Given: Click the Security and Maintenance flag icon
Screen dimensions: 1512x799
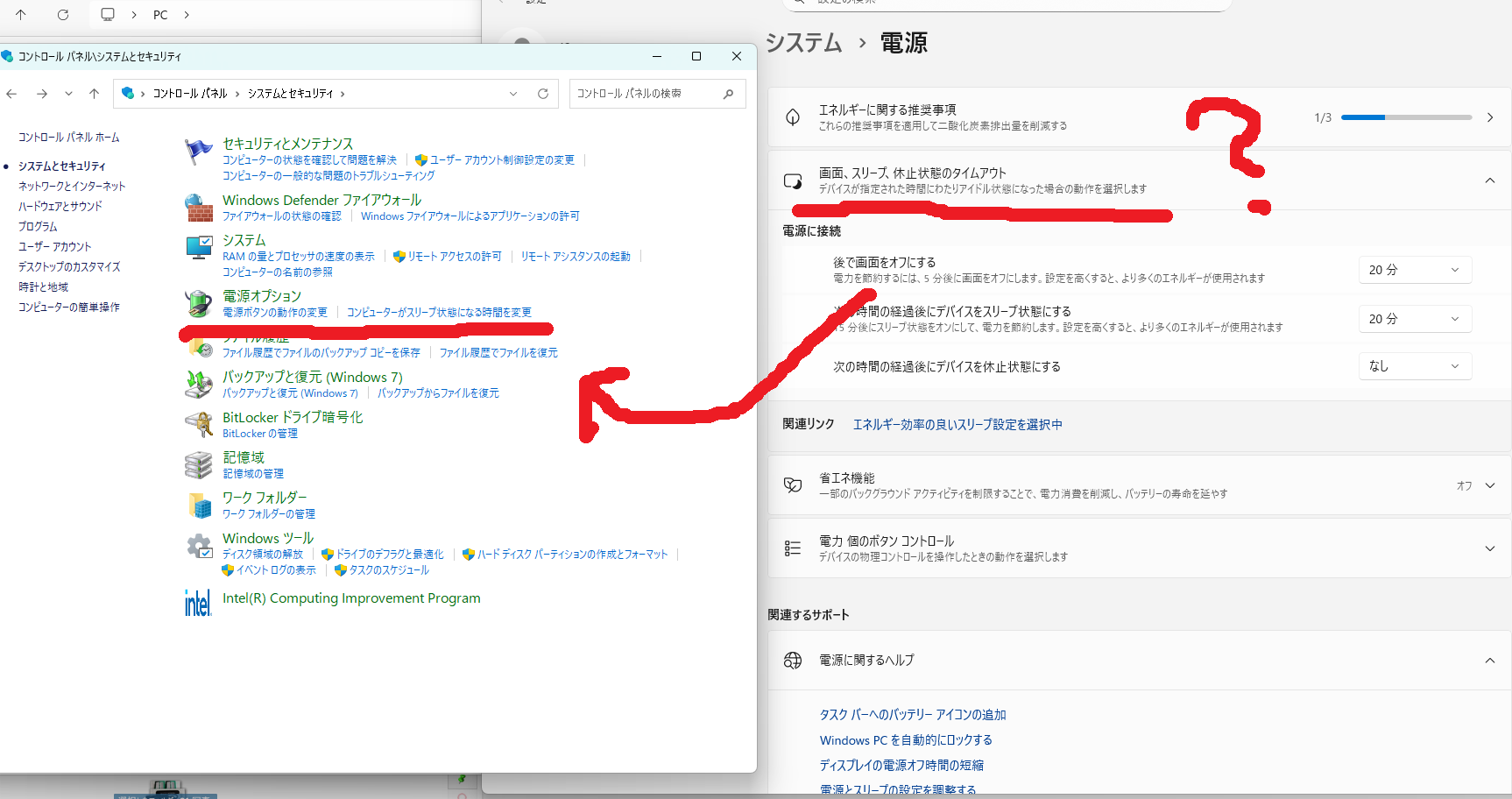Looking at the screenshot, I should (199, 152).
